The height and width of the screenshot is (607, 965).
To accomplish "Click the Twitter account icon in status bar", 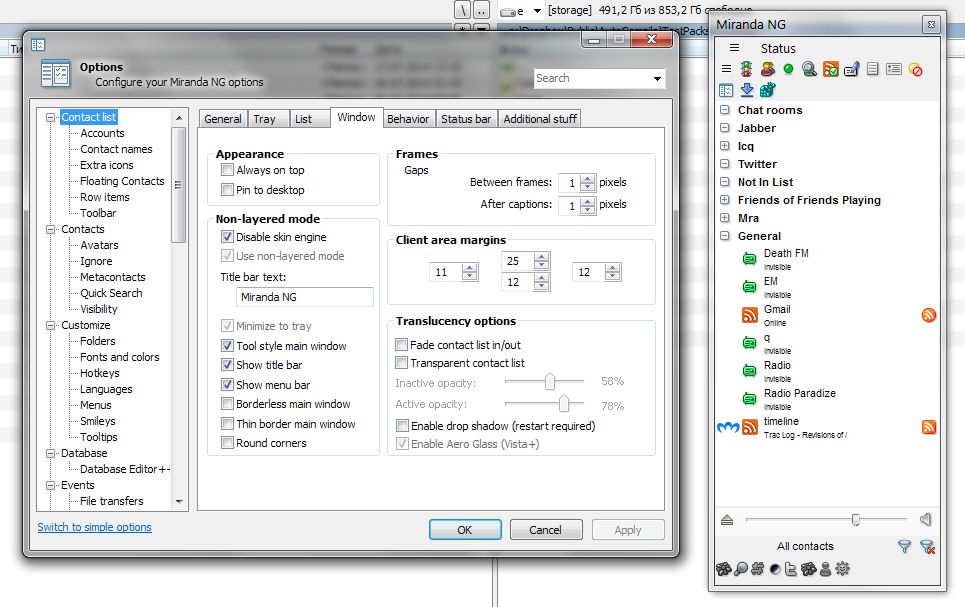I will point(791,569).
